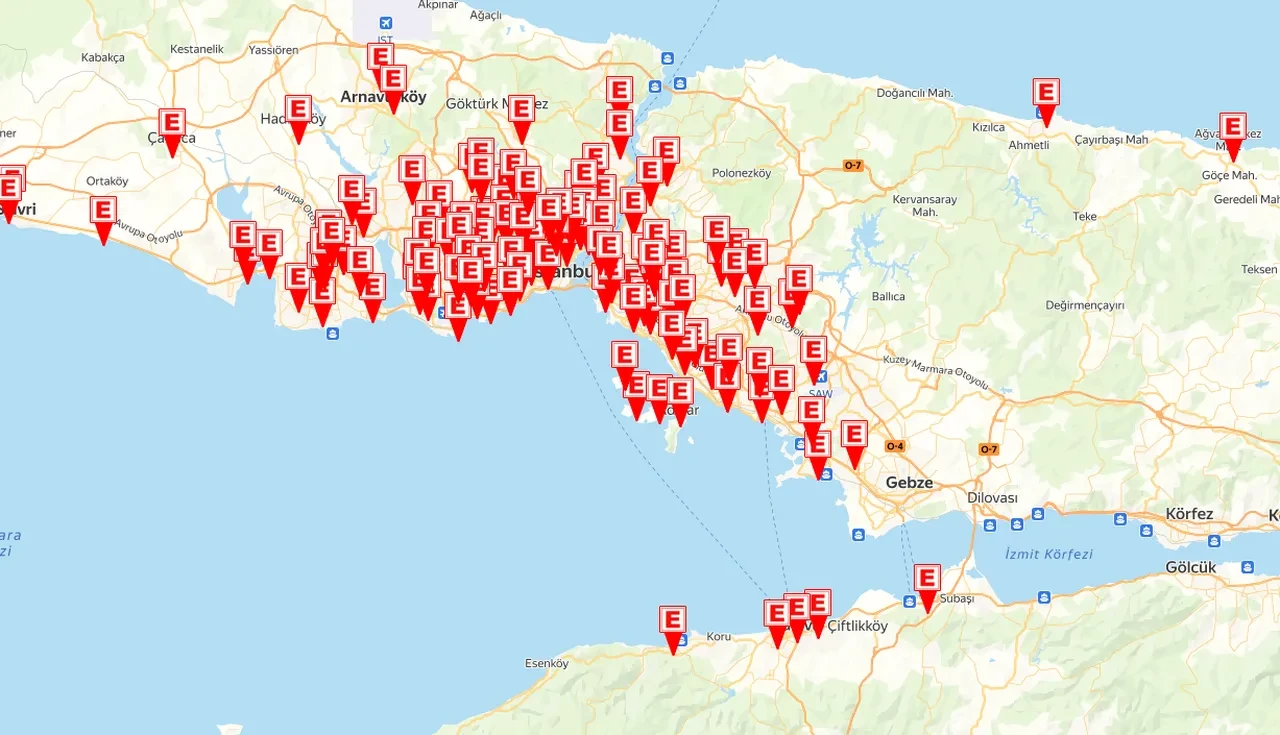Image resolution: width=1280 pixels, height=735 pixels.
Task: Click the Gölcük label
Action: coord(1191,567)
